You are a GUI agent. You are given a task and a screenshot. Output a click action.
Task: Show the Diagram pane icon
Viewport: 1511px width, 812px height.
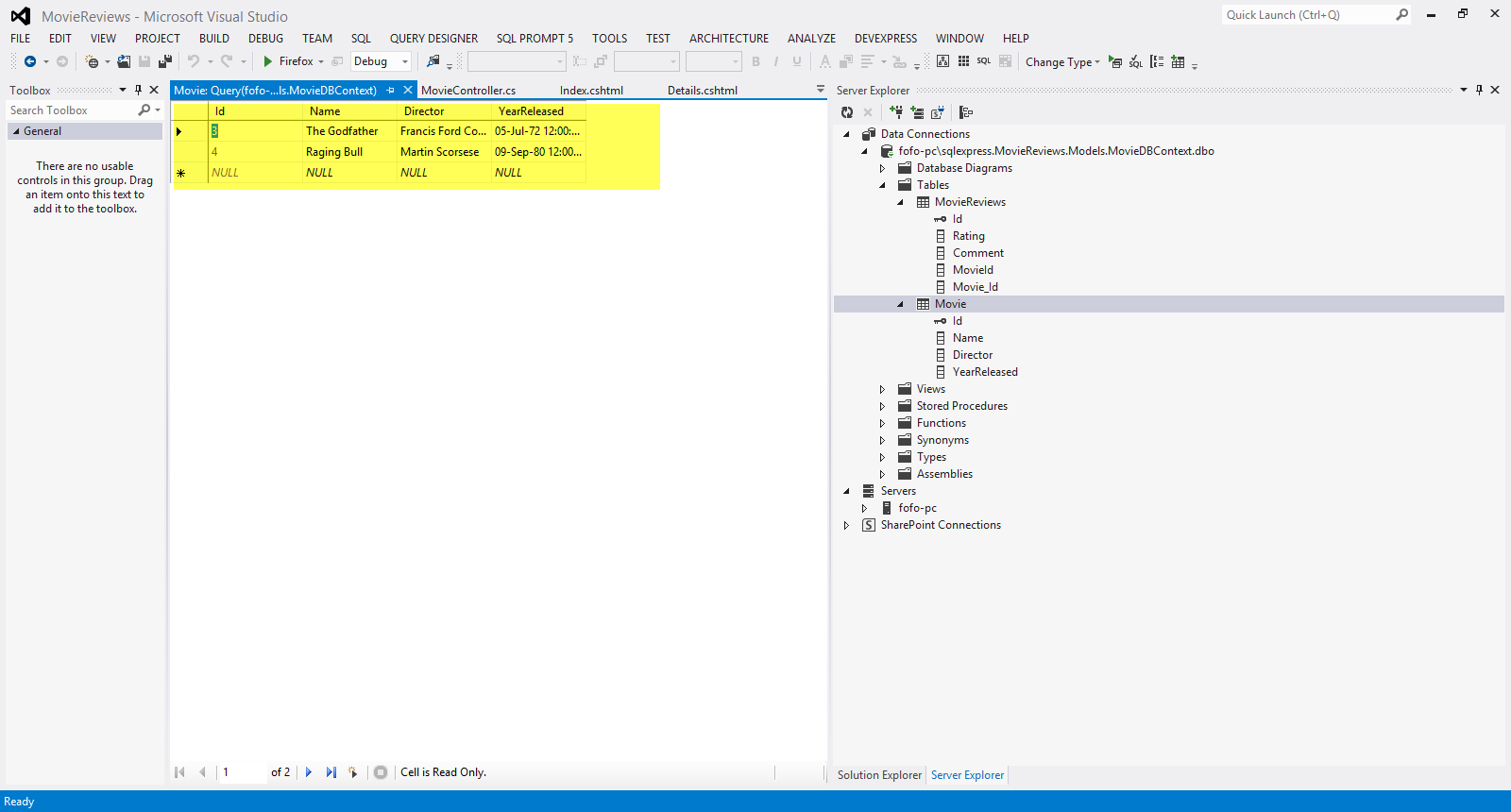[x=942, y=61]
